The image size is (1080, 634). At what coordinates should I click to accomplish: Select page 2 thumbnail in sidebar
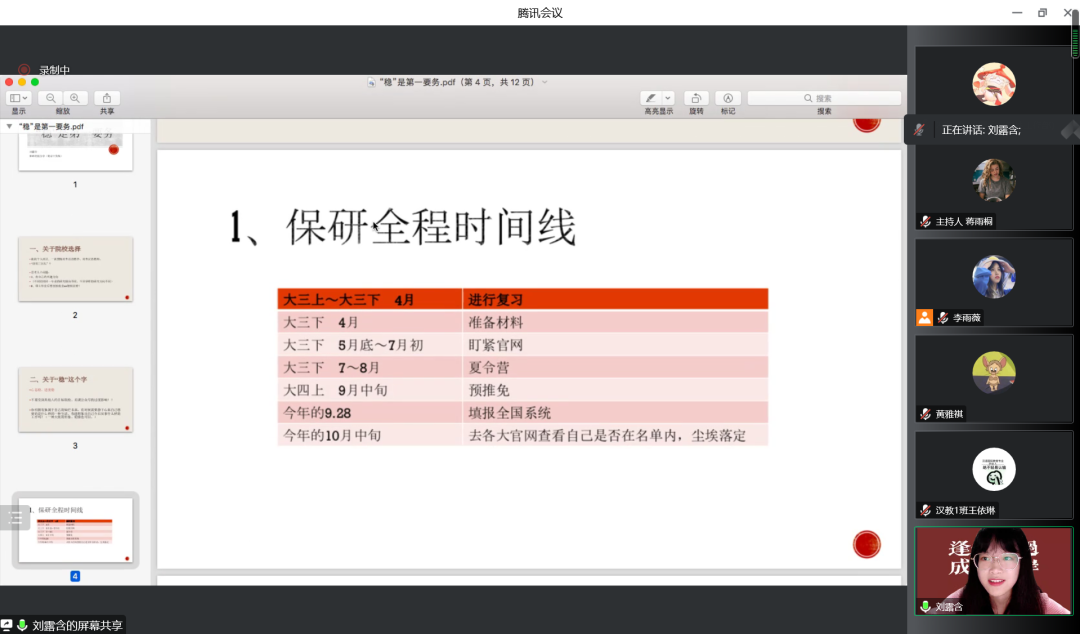[75, 269]
